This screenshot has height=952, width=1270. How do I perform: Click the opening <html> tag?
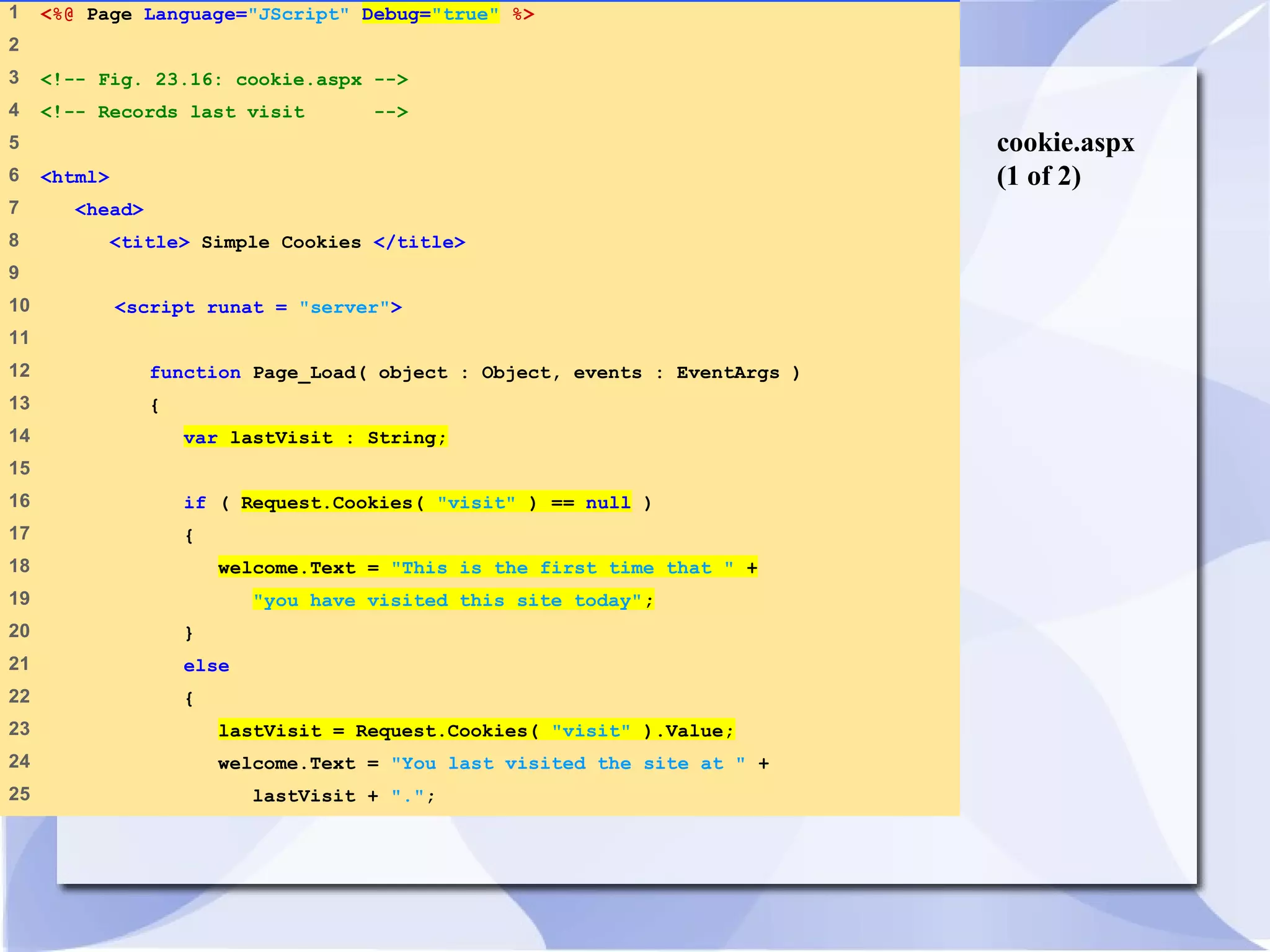coord(75,177)
